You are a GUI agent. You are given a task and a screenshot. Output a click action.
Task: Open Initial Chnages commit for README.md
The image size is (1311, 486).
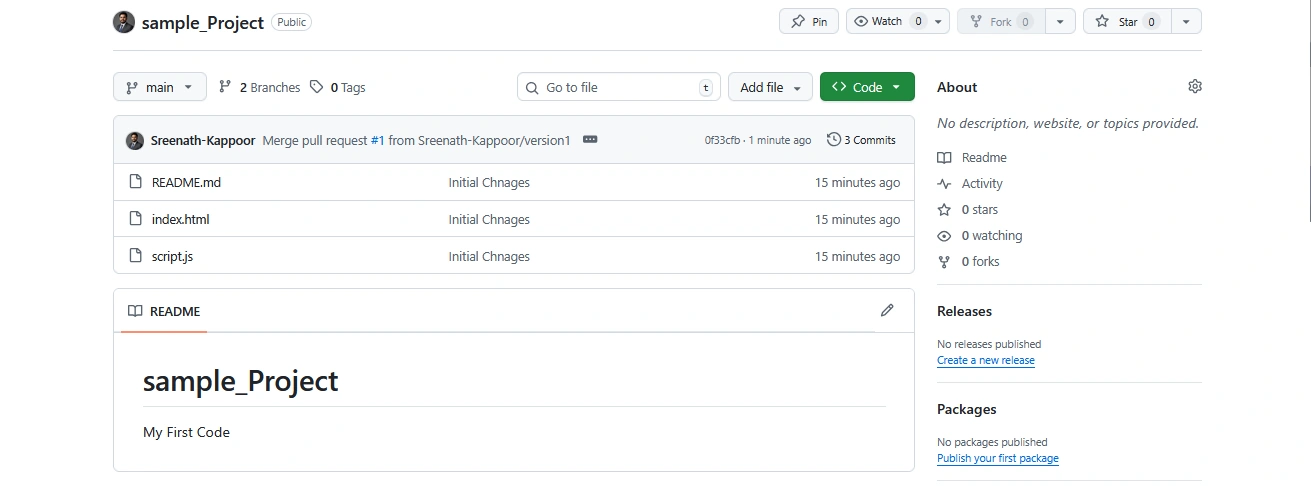tap(489, 182)
